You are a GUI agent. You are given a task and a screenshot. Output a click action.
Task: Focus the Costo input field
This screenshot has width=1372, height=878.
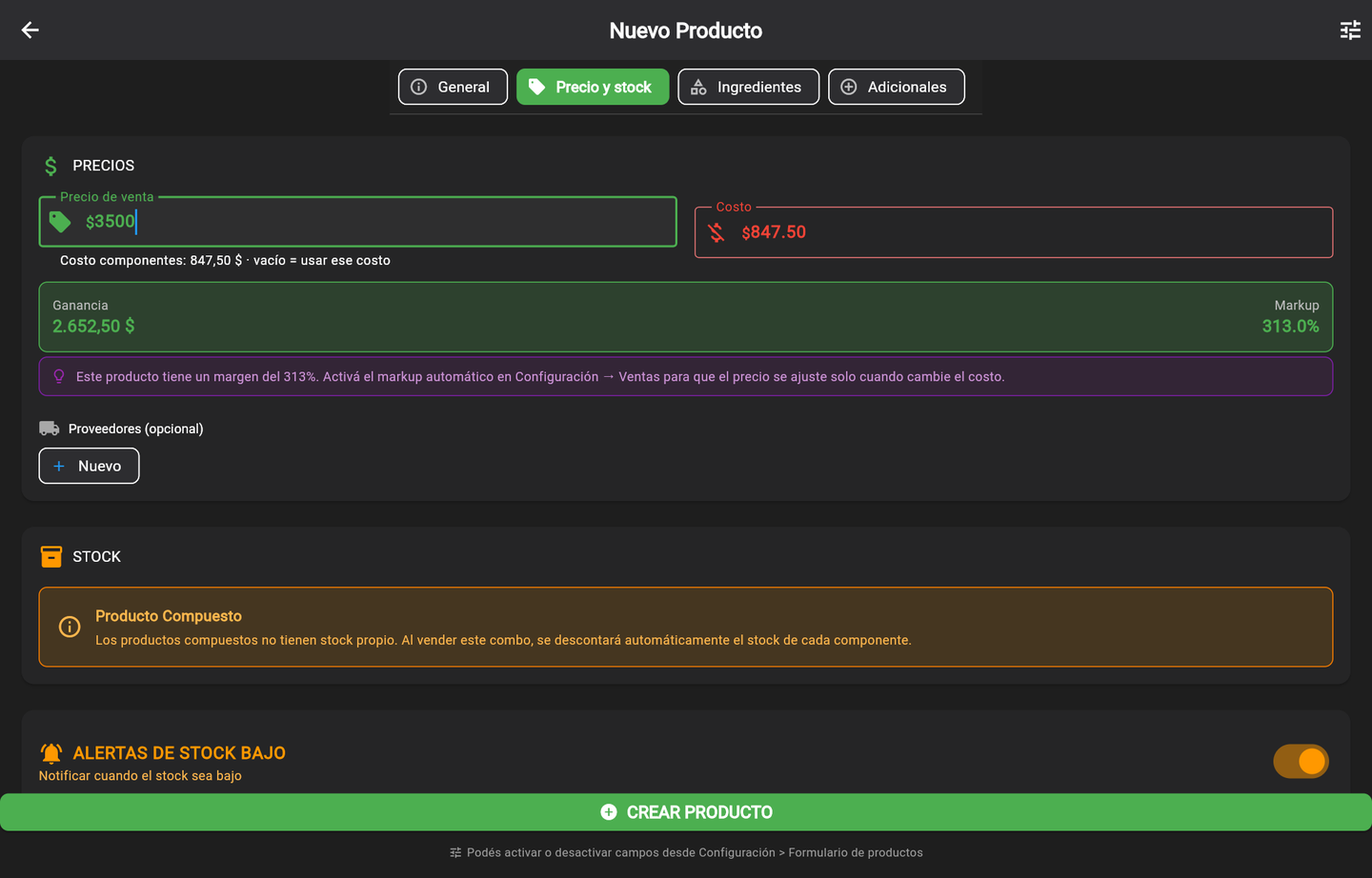pyautogui.click(x=1014, y=232)
